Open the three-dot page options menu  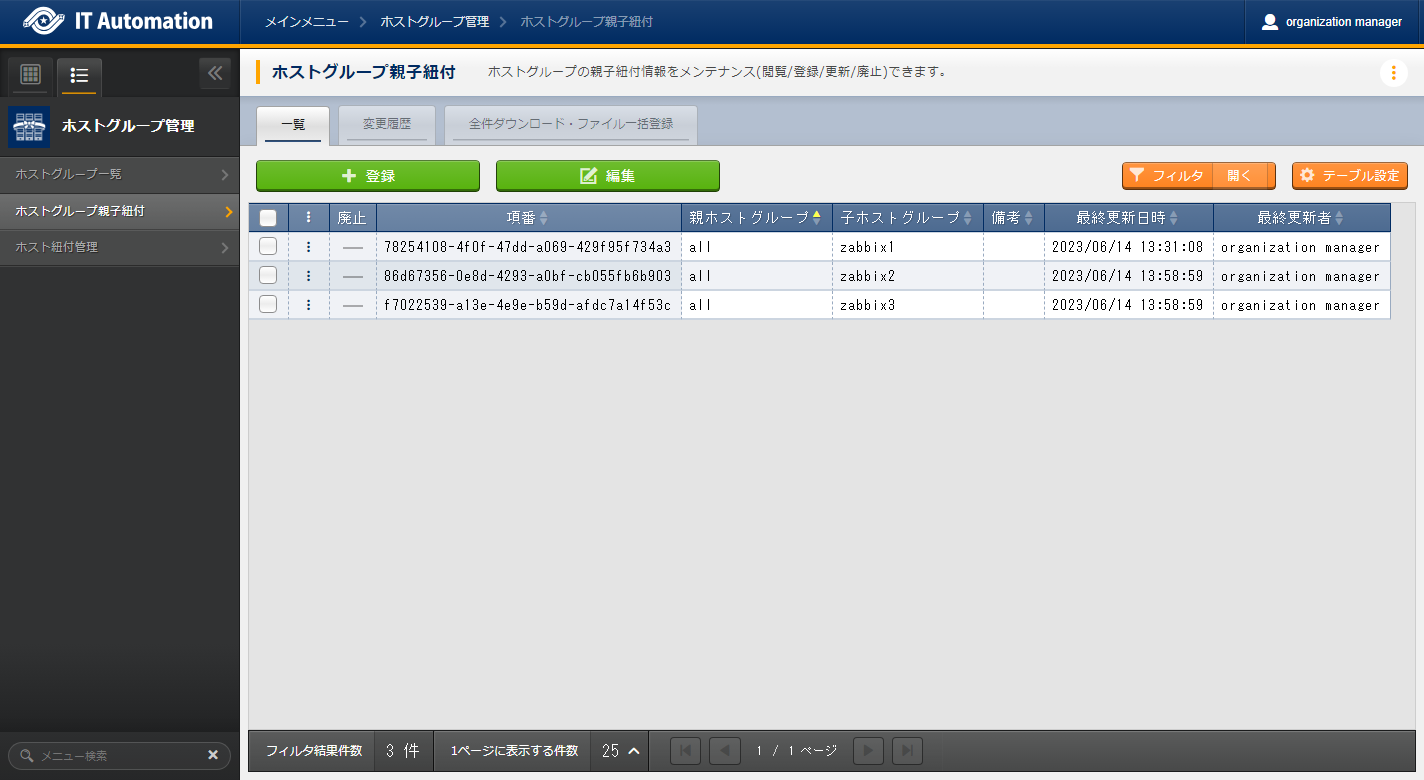click(1393, 73)
